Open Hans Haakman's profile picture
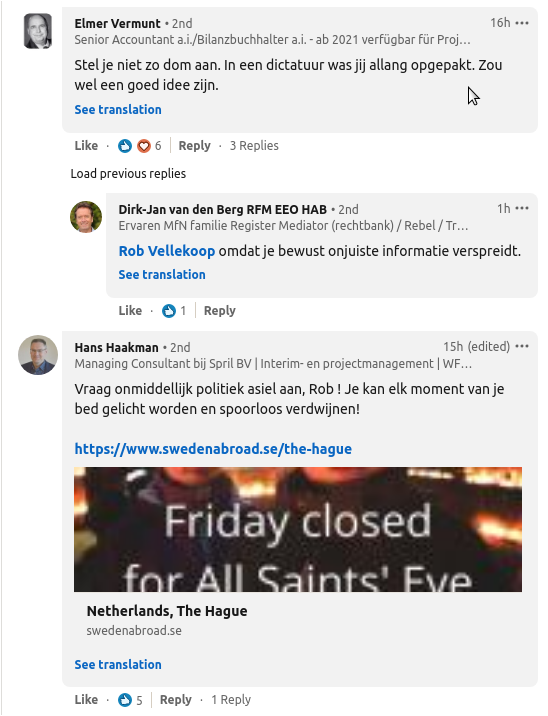 pos(38,355)
